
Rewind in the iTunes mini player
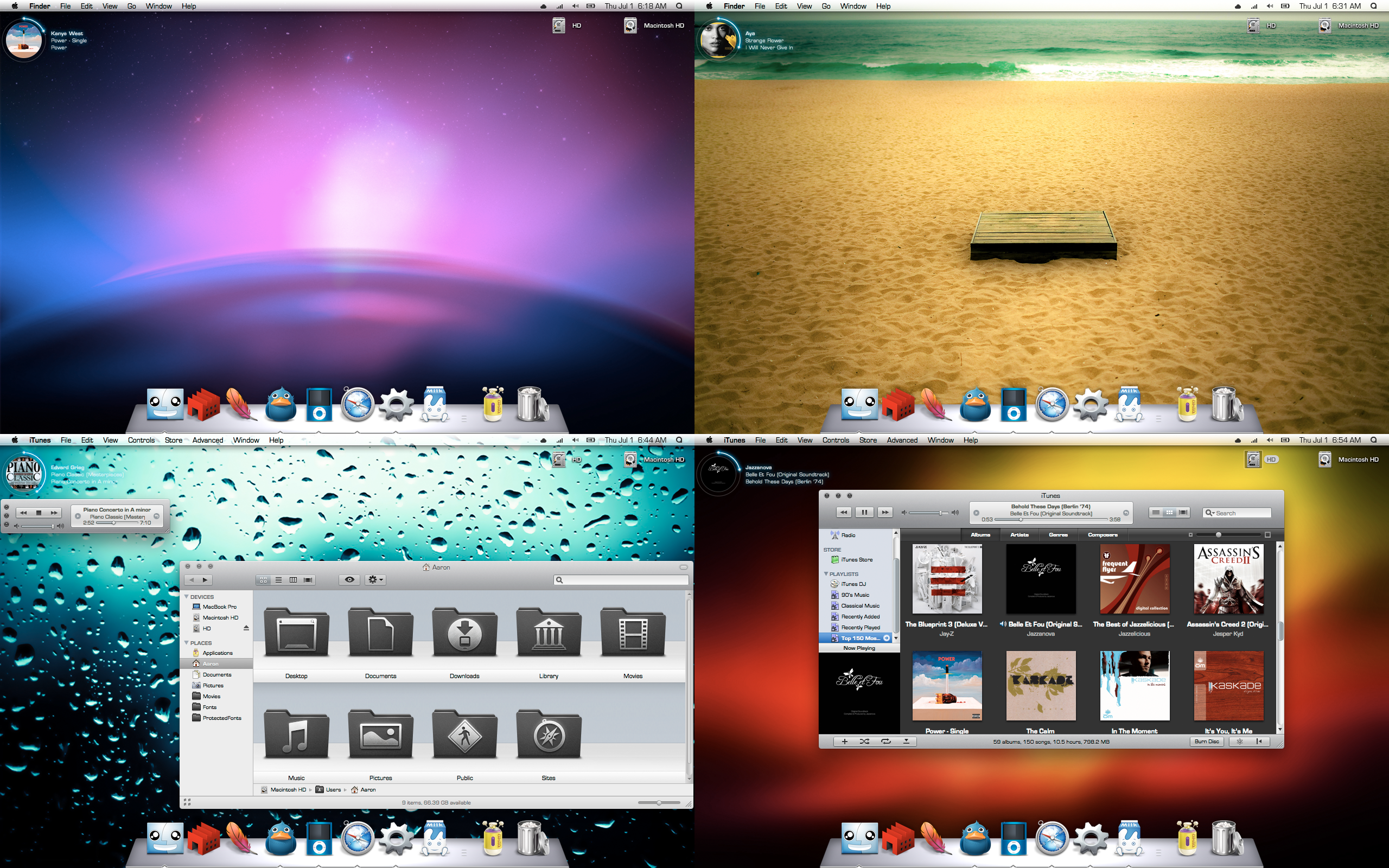point(23,513)
